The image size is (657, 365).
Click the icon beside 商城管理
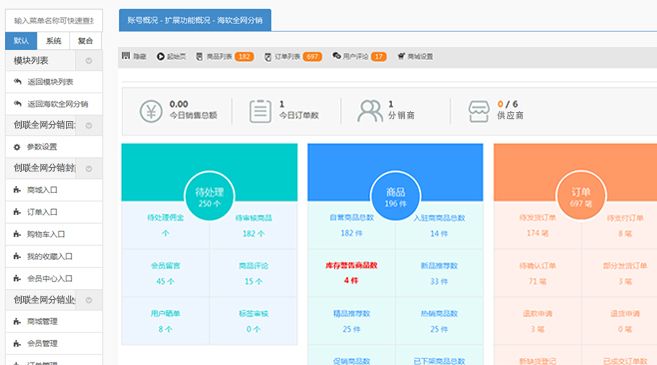pyautogui.click(x=17, y=321)
